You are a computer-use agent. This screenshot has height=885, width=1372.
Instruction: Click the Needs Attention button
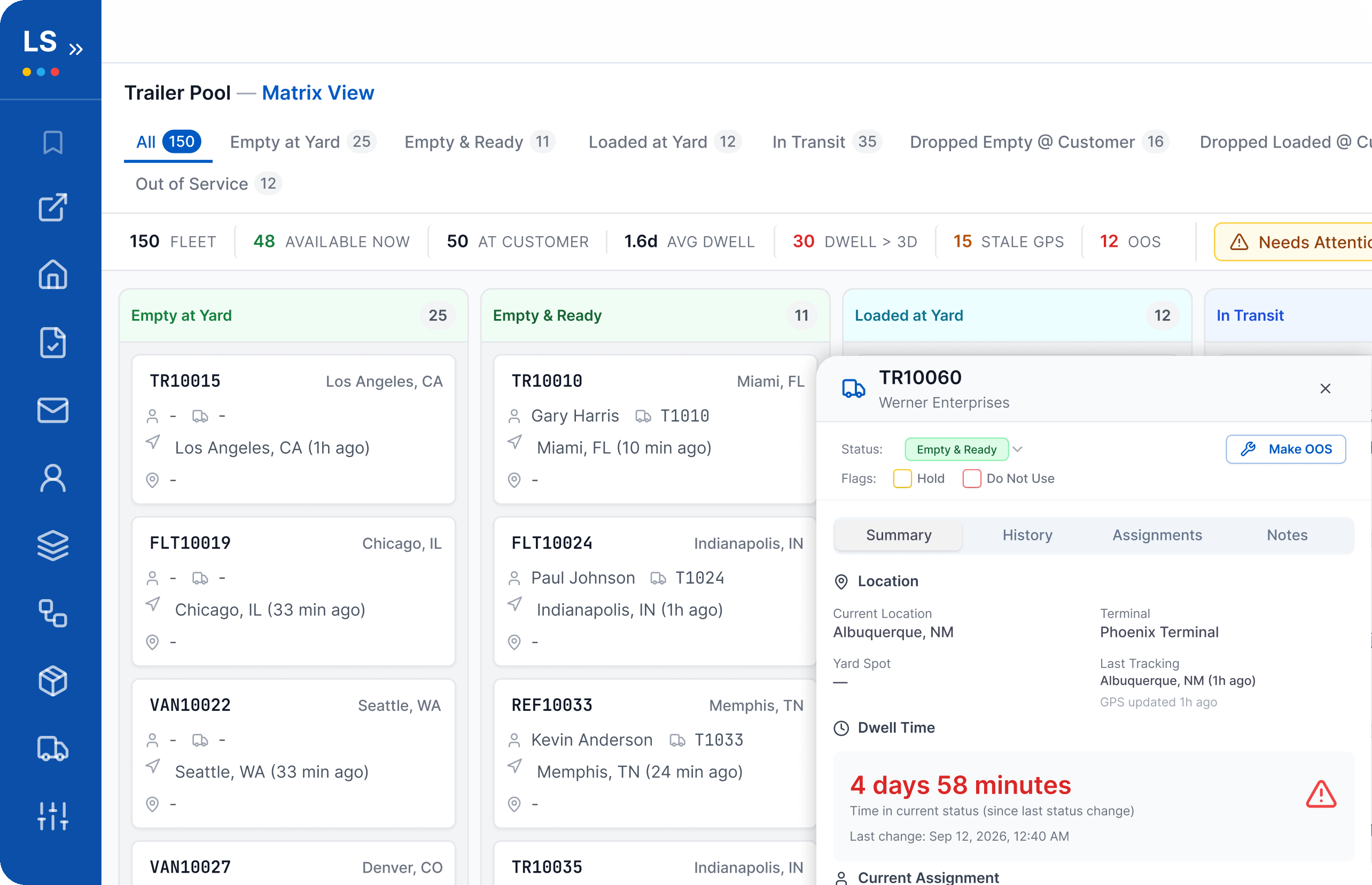pos(1293,242)
